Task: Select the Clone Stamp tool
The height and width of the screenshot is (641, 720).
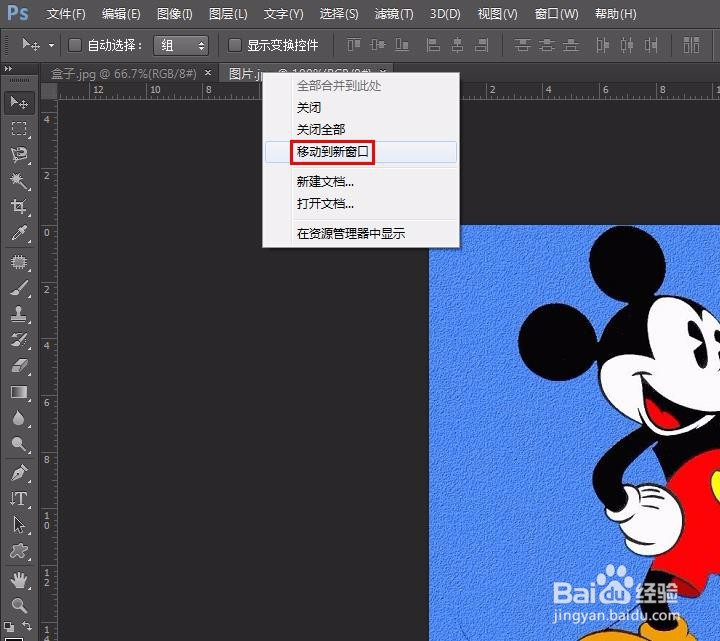Action: (x=19, y=314)
